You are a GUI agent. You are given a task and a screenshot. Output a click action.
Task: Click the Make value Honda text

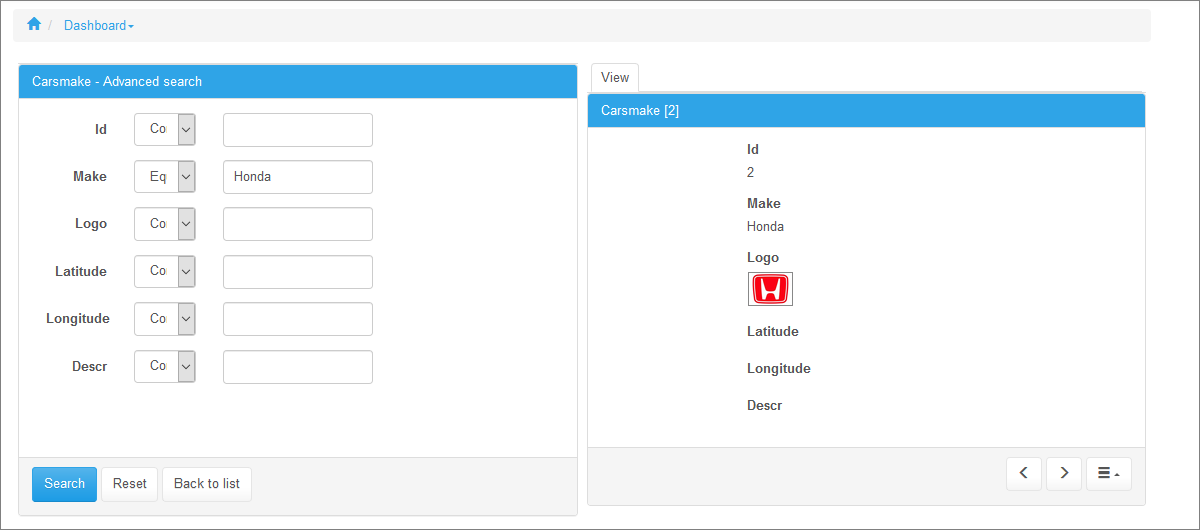coord(766,226)
